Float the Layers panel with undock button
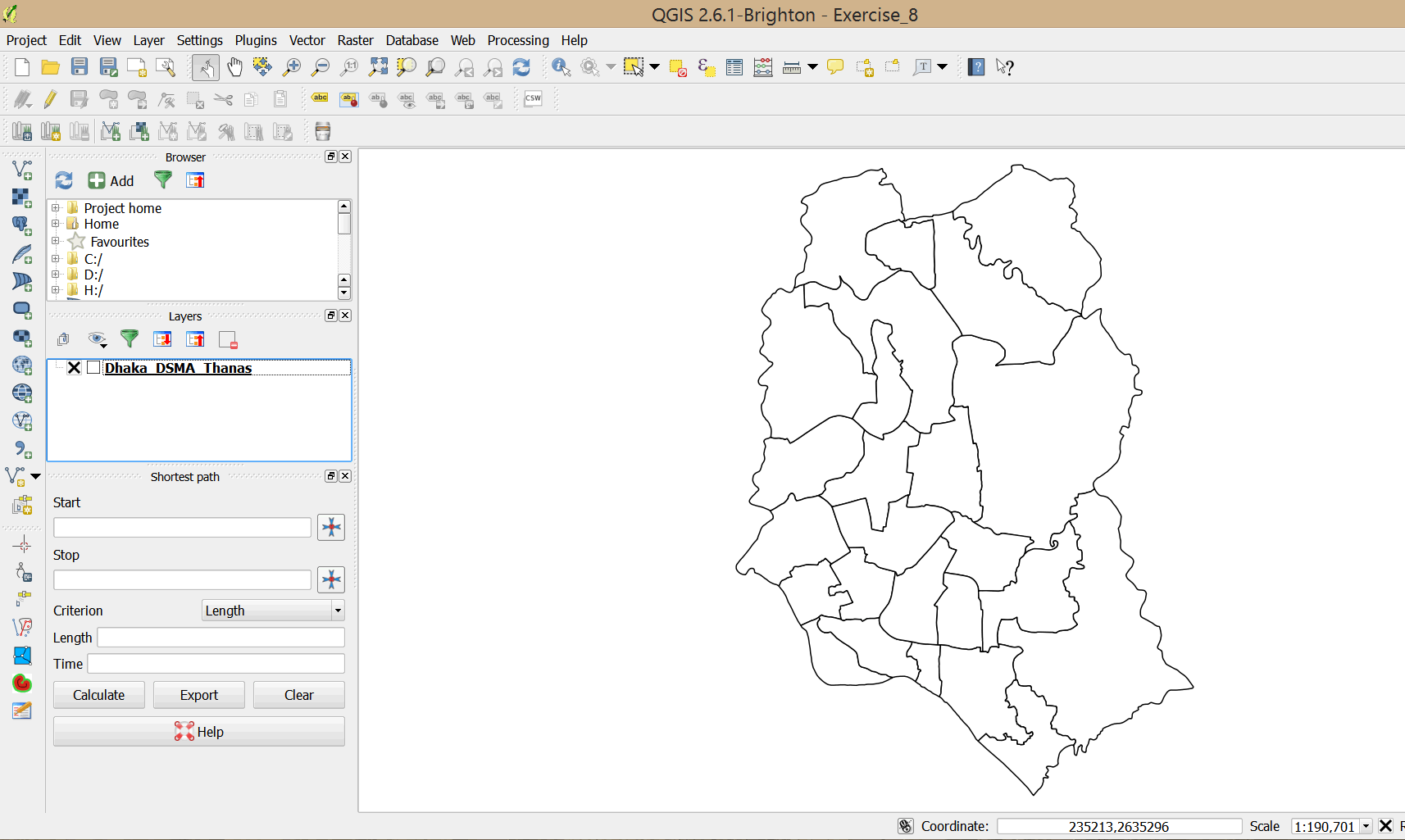The width and height of the screenshot is (1405, 840). click(x=331, y=316)
